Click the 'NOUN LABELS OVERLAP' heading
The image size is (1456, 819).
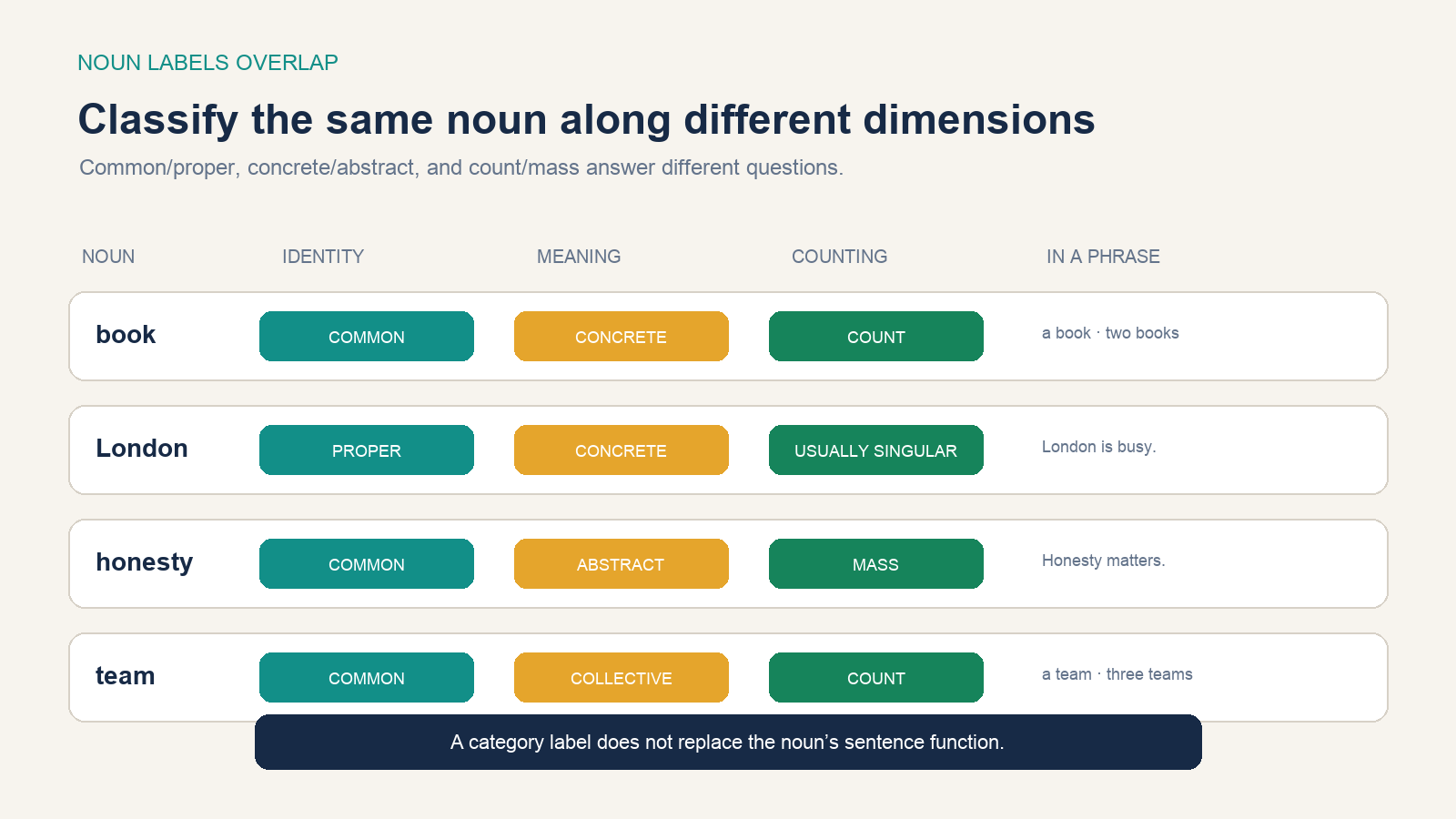click(207, 63)
